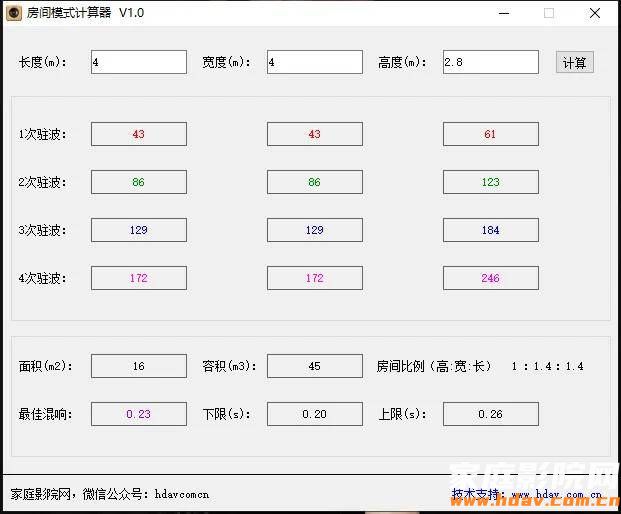Focus the 宽度(m) input field
621x514 pixels.
(314, 62)
